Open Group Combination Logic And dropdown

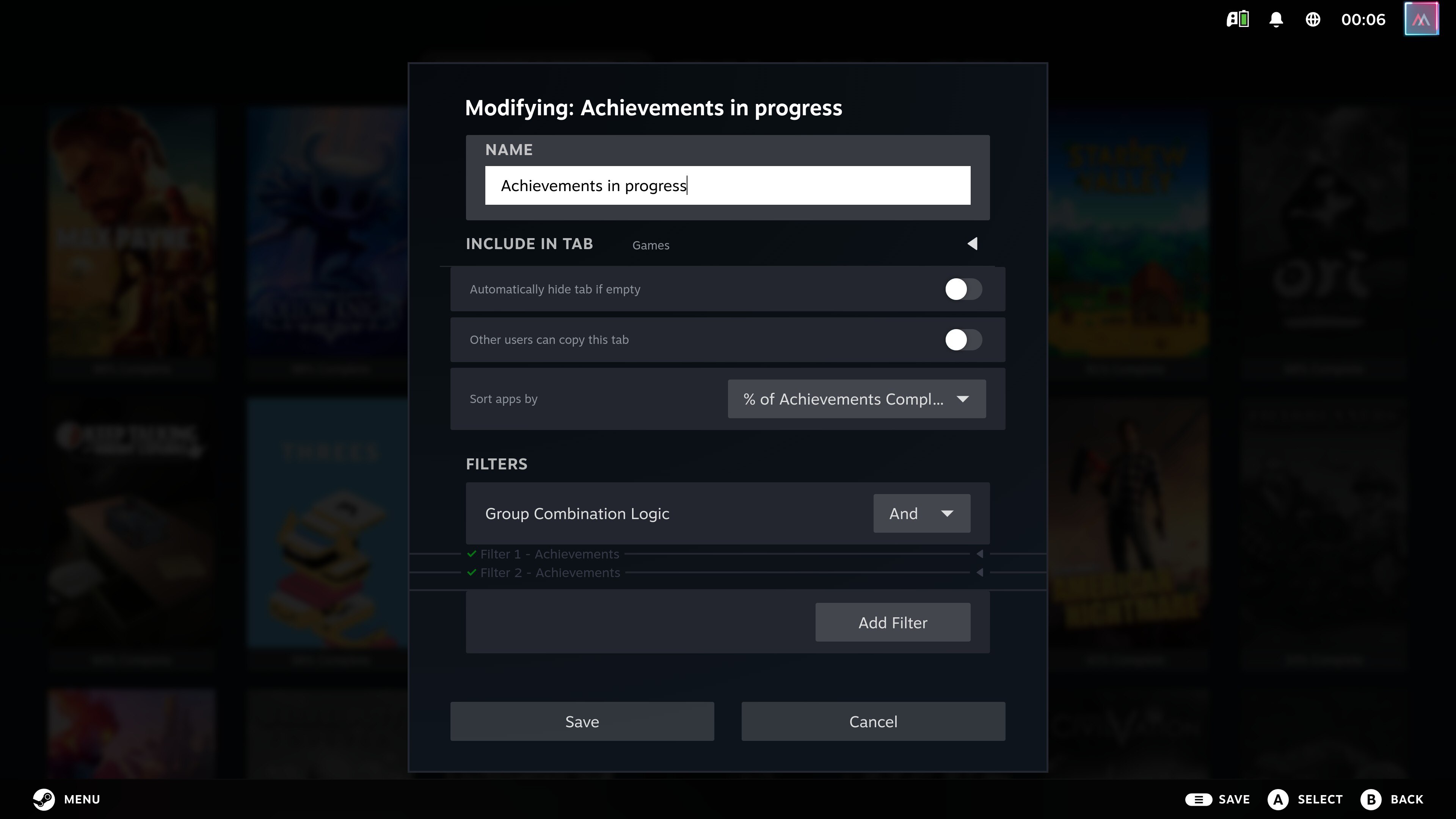(x=921, y=513)
